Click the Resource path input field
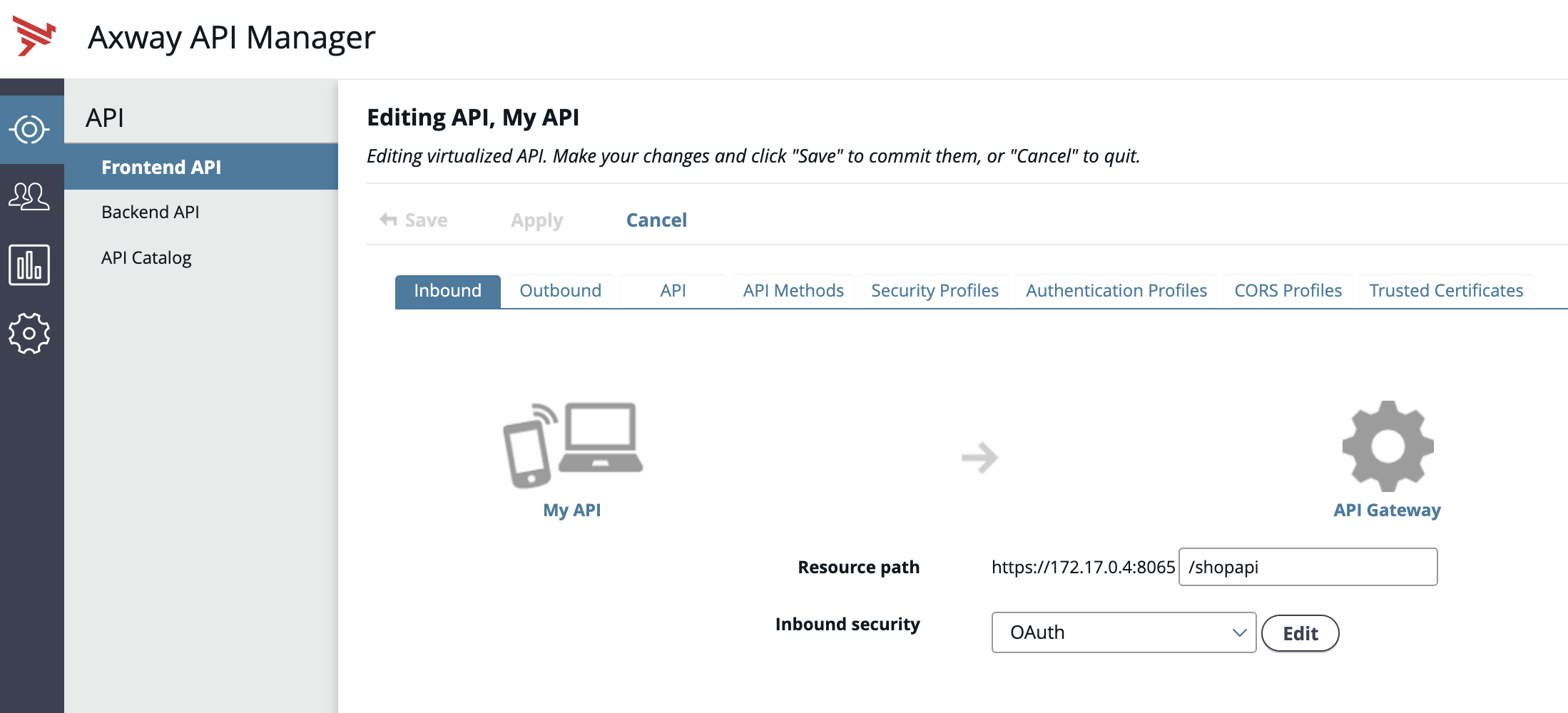Image resolution: width=1568 pixels, height=713 pixels. [x=1307, y=567]
